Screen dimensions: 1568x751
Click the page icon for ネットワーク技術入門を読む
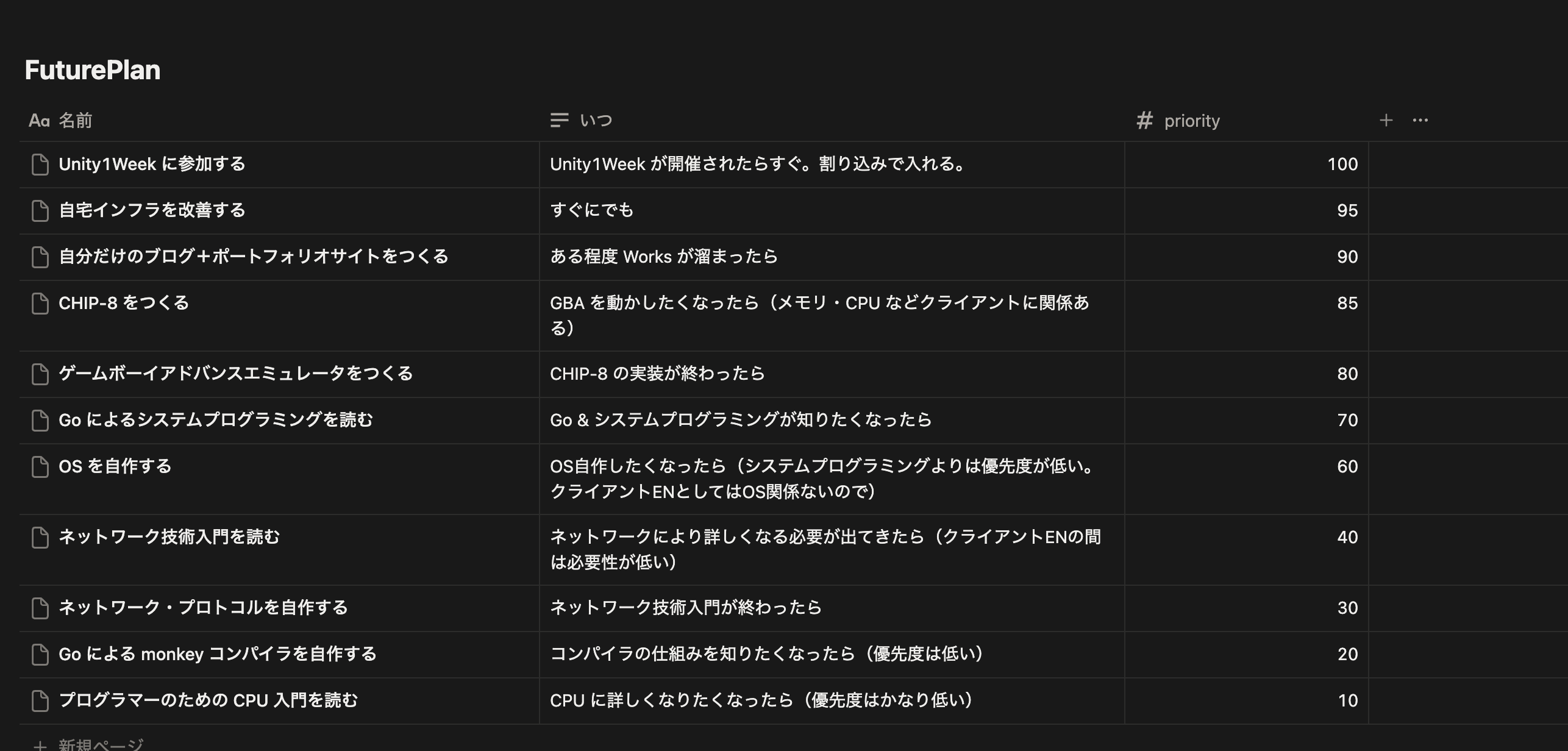pyautogui.click(x=40, y=538)
